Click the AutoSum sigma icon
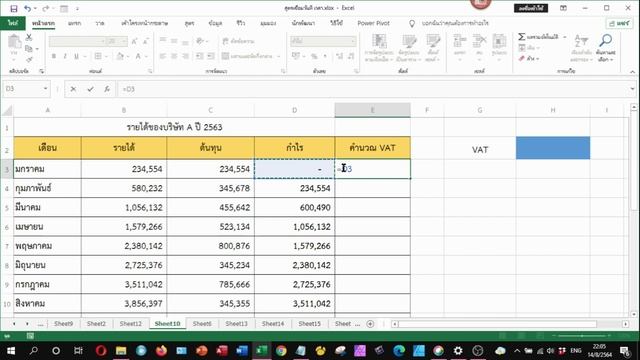 [x=522, y=37]
